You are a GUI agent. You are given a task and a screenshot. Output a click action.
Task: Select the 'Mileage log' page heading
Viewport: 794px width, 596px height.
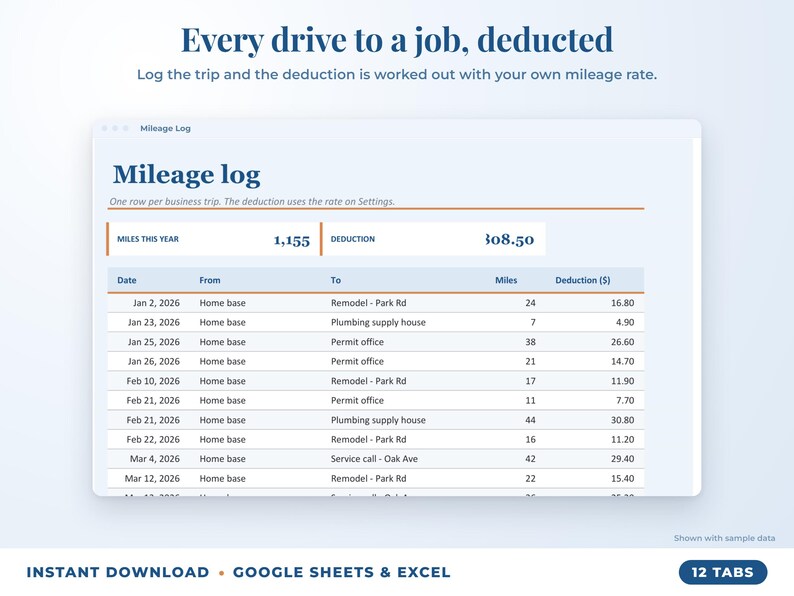[x=186, y=175]
